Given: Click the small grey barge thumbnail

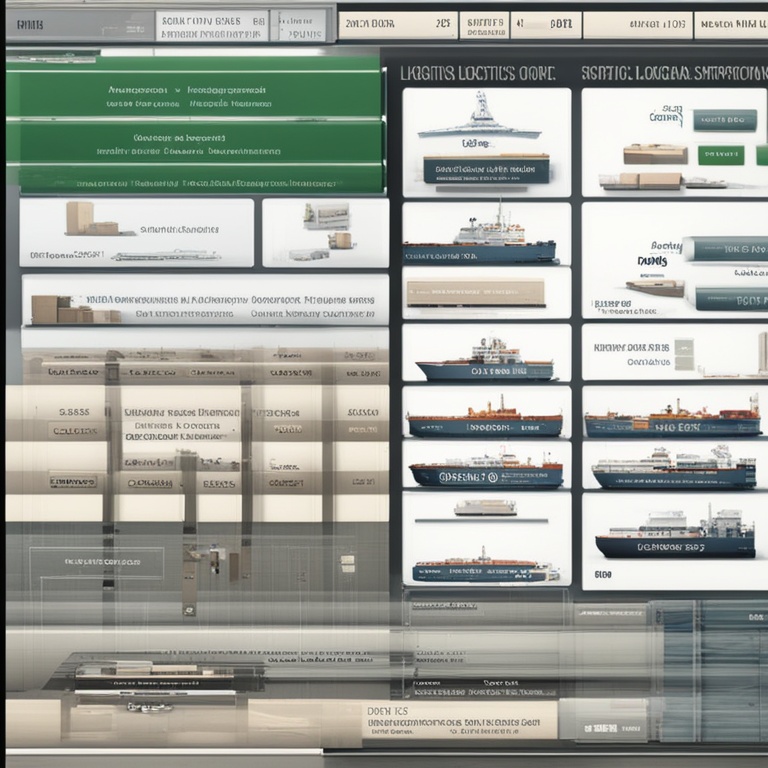Looking at the screenshot, I should click(485, 508).
